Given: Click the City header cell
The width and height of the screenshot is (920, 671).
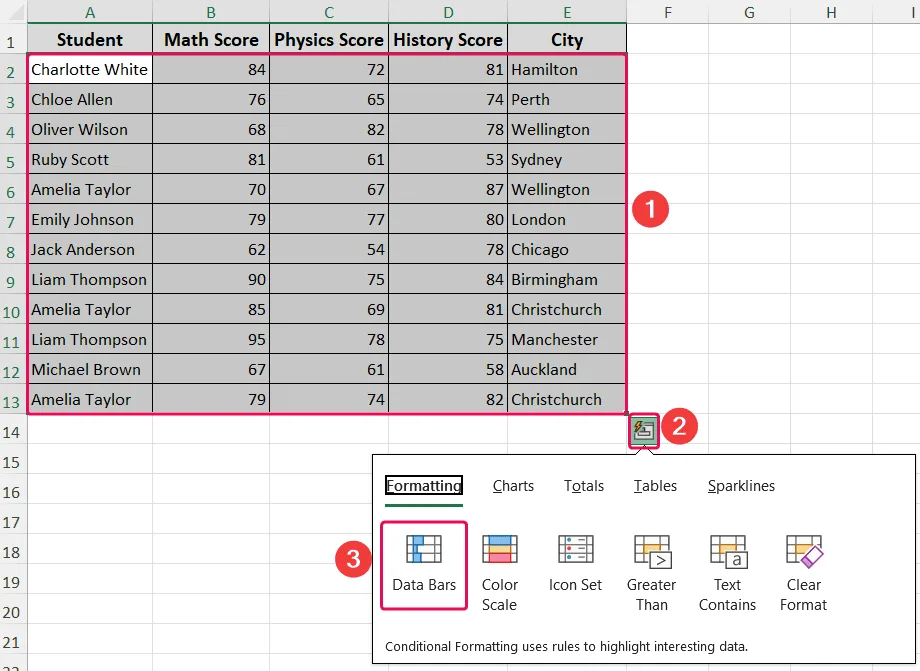Looking at the screenshot, I should [x=567, y=39].
